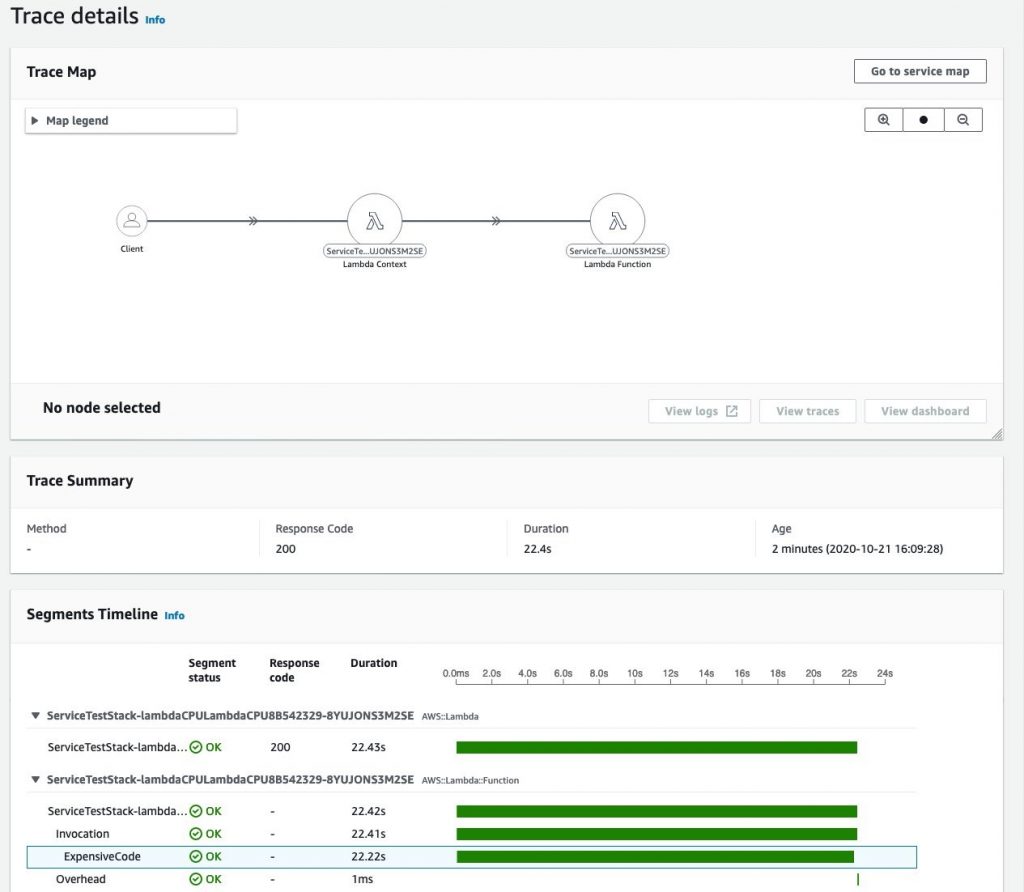Click the 200 response code in AWS::Lambda row
The image size is (1024, 892).
pos(280,747)
